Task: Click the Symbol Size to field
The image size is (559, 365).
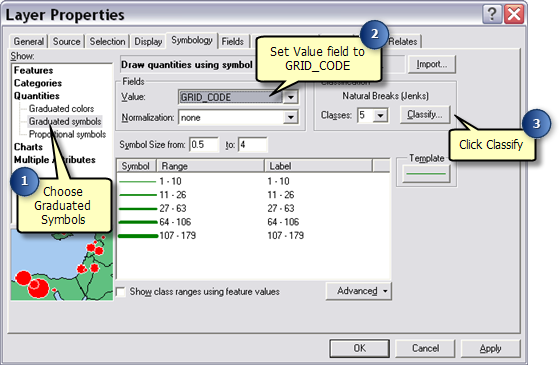Action: [x=252, y=145]
